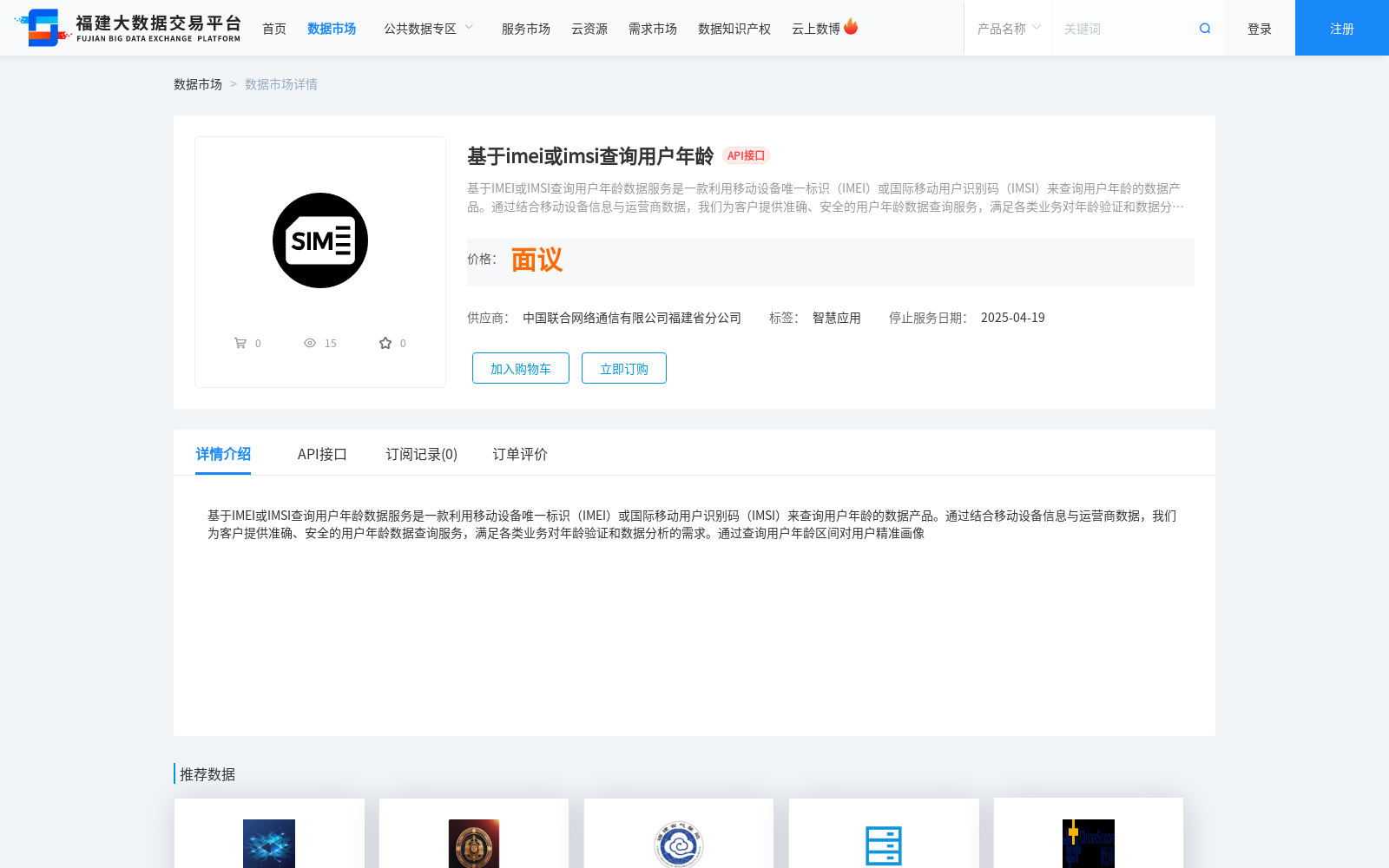Viewport: 1389px width, 868px height.
Task: Open the recommended card with blue server icon
Action: coord(884,833)
